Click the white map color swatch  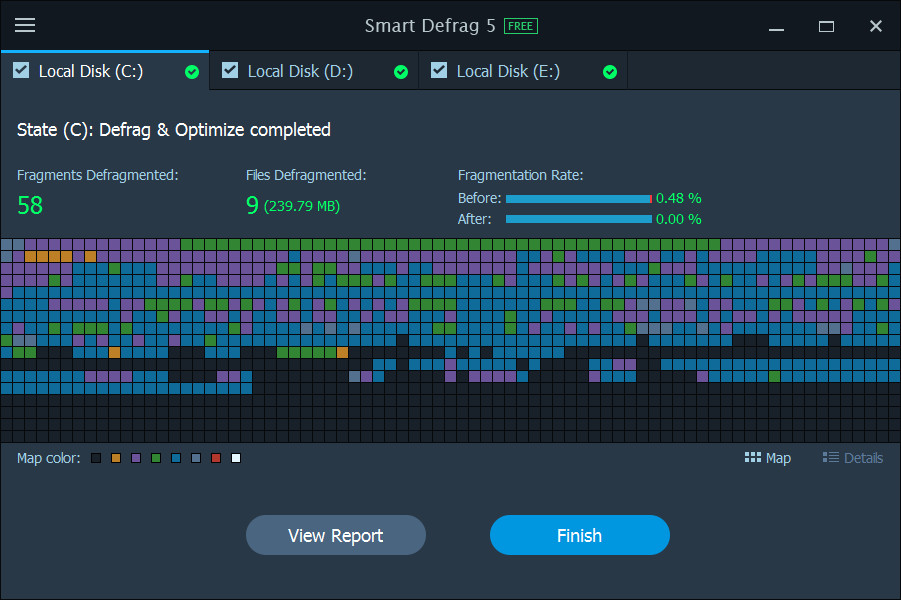pyautogui.click(x=236, y=458)
